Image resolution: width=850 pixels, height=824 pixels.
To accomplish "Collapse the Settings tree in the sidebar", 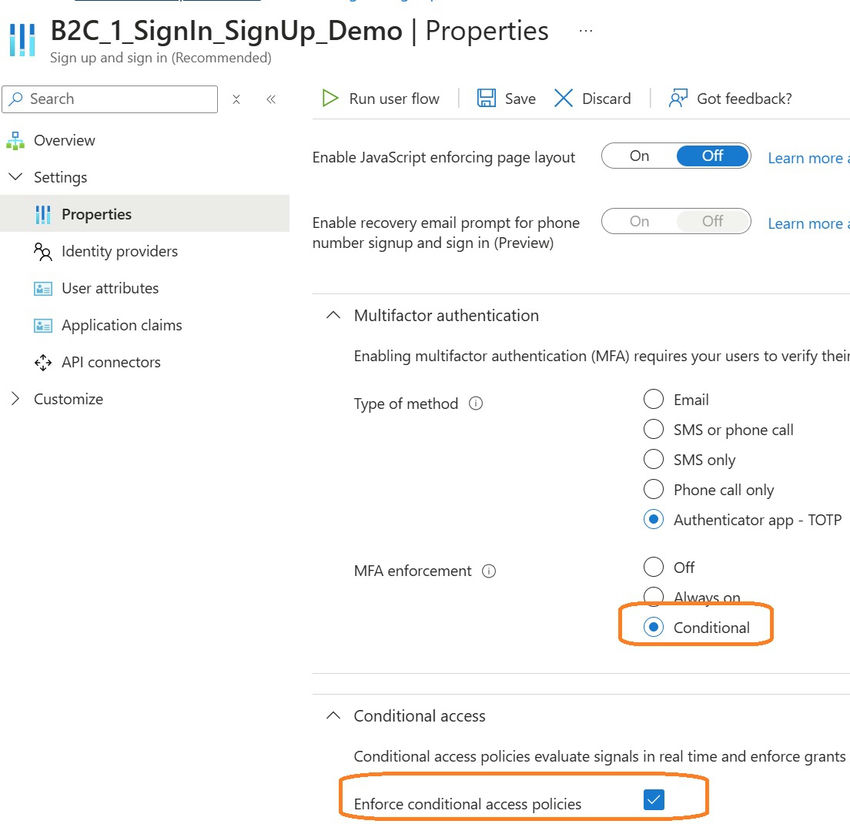I will [15, 177].
